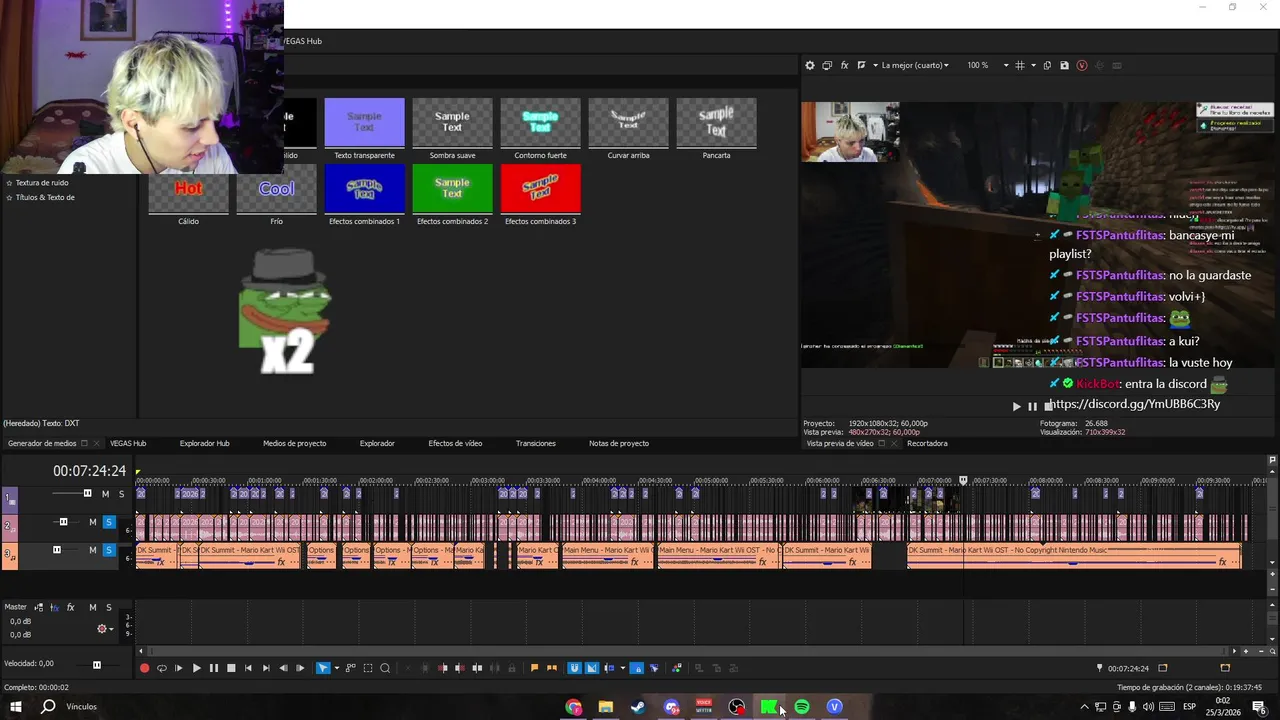Adjust track 2 volume slider
1280x720 pixels.
click(x=63, y=522)
